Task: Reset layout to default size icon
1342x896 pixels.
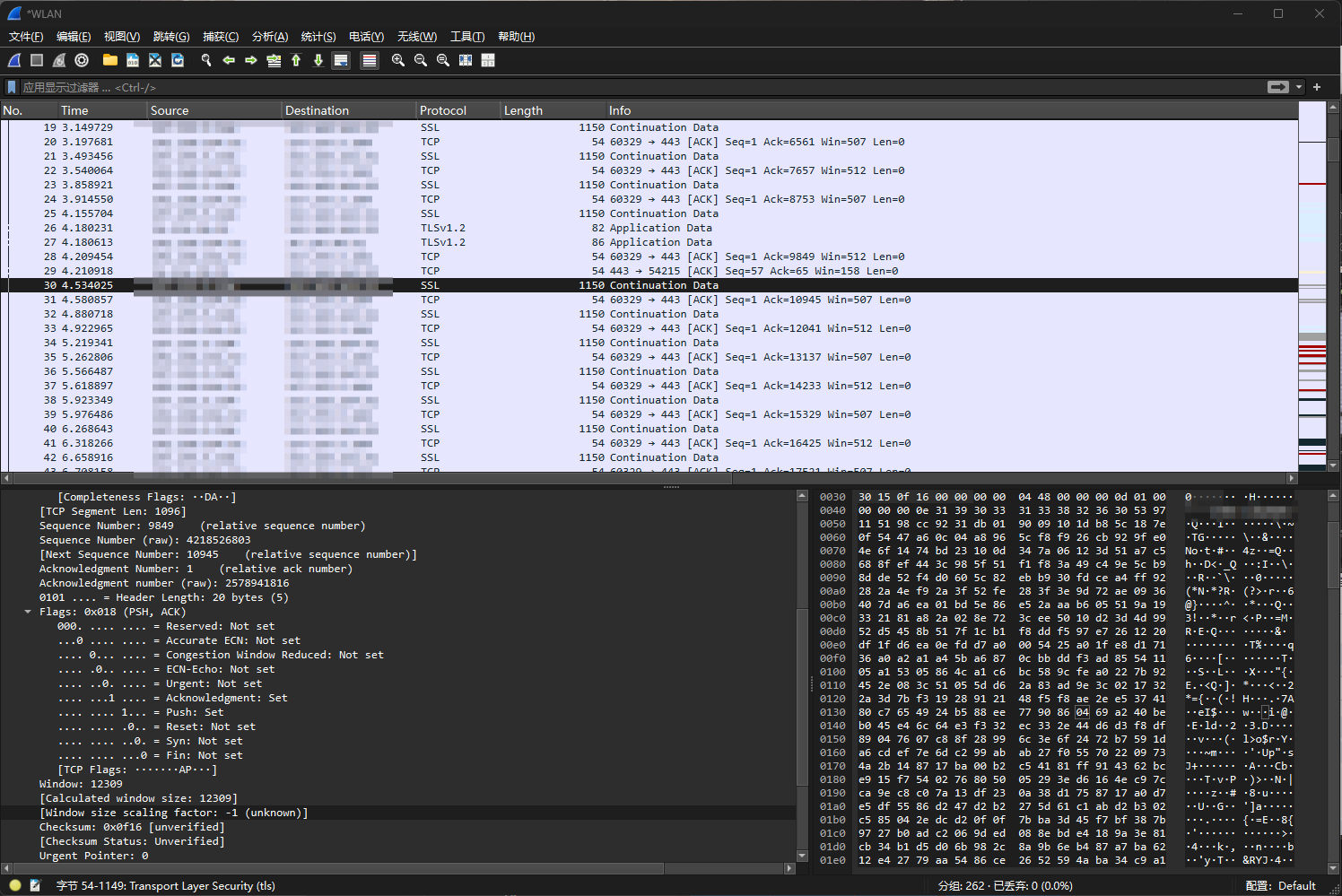Action: [x=466, y=60]
